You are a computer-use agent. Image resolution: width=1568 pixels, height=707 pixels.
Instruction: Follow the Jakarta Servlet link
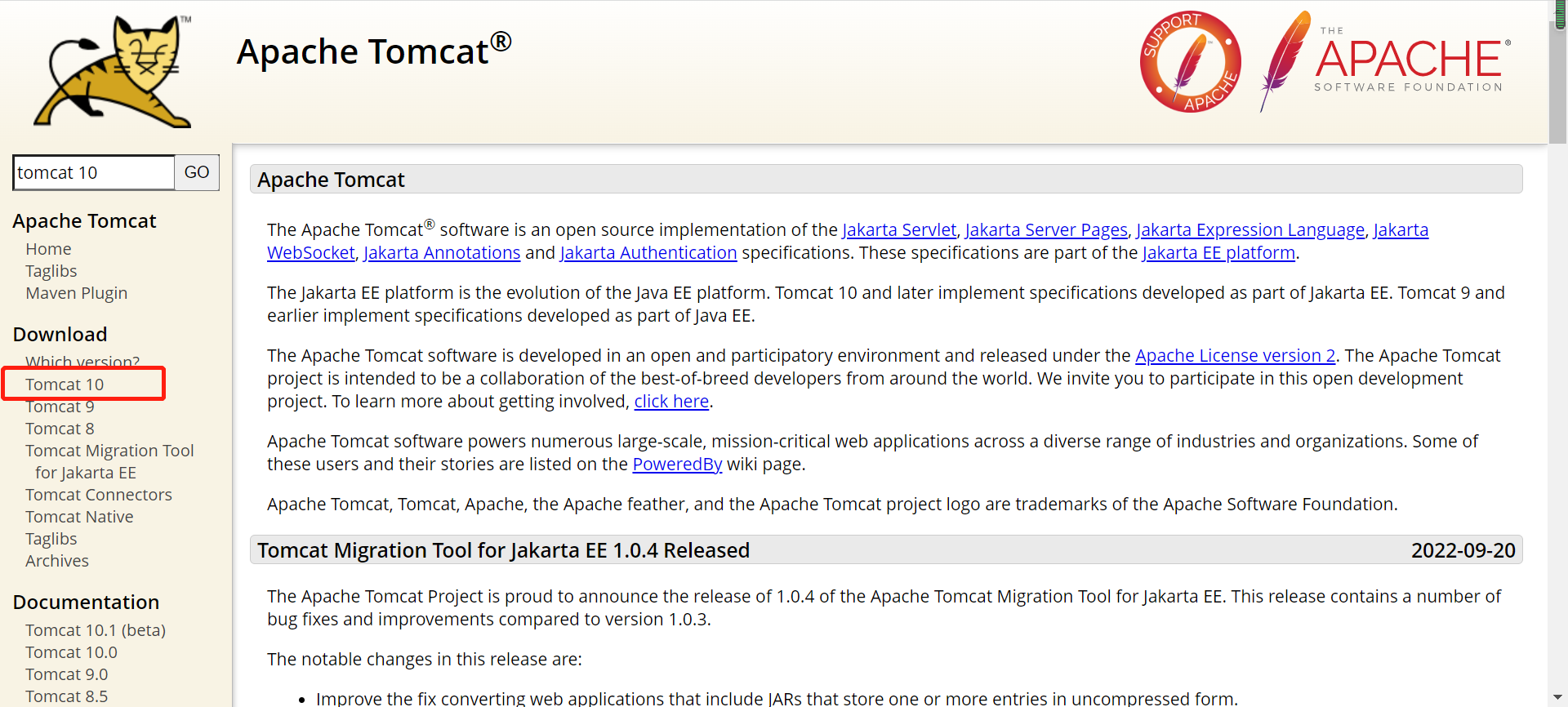point(899,230)
